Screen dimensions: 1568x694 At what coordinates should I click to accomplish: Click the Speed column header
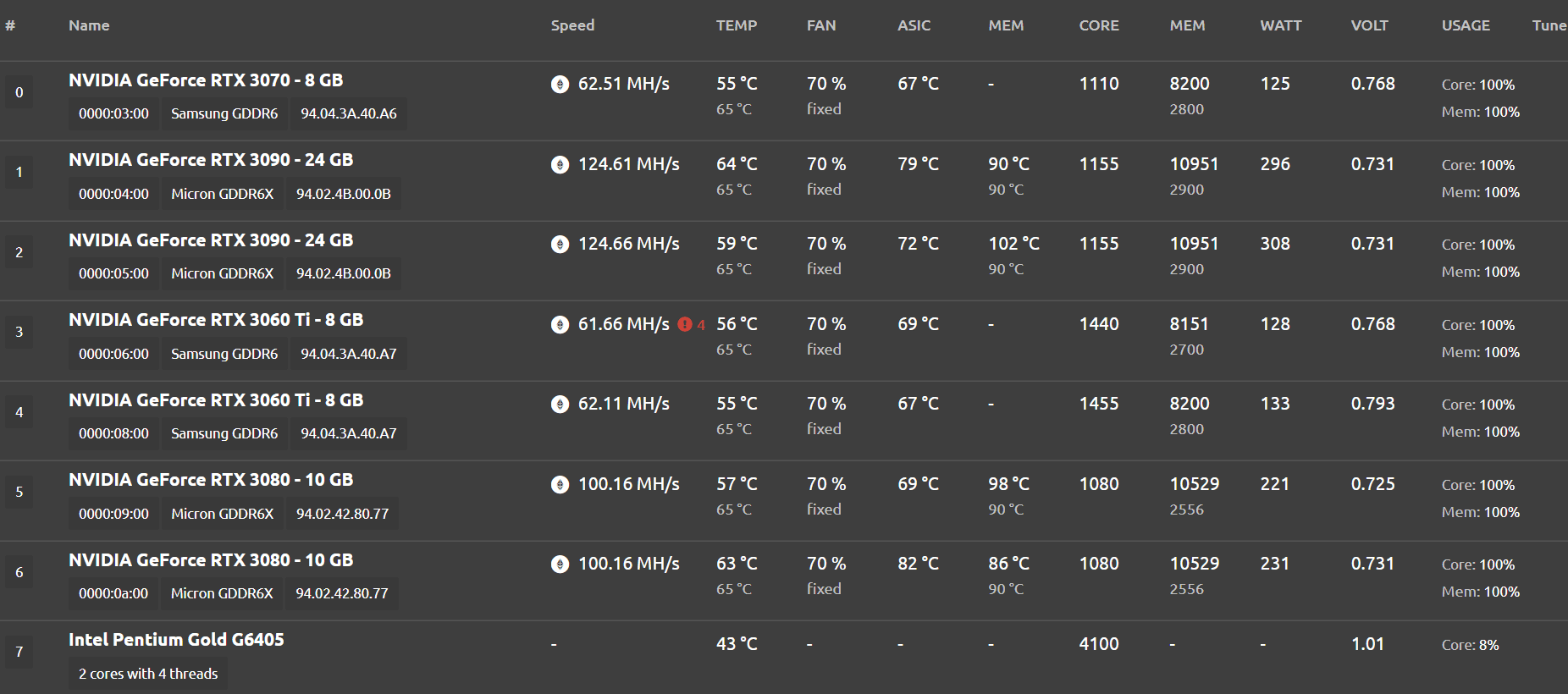572,25
